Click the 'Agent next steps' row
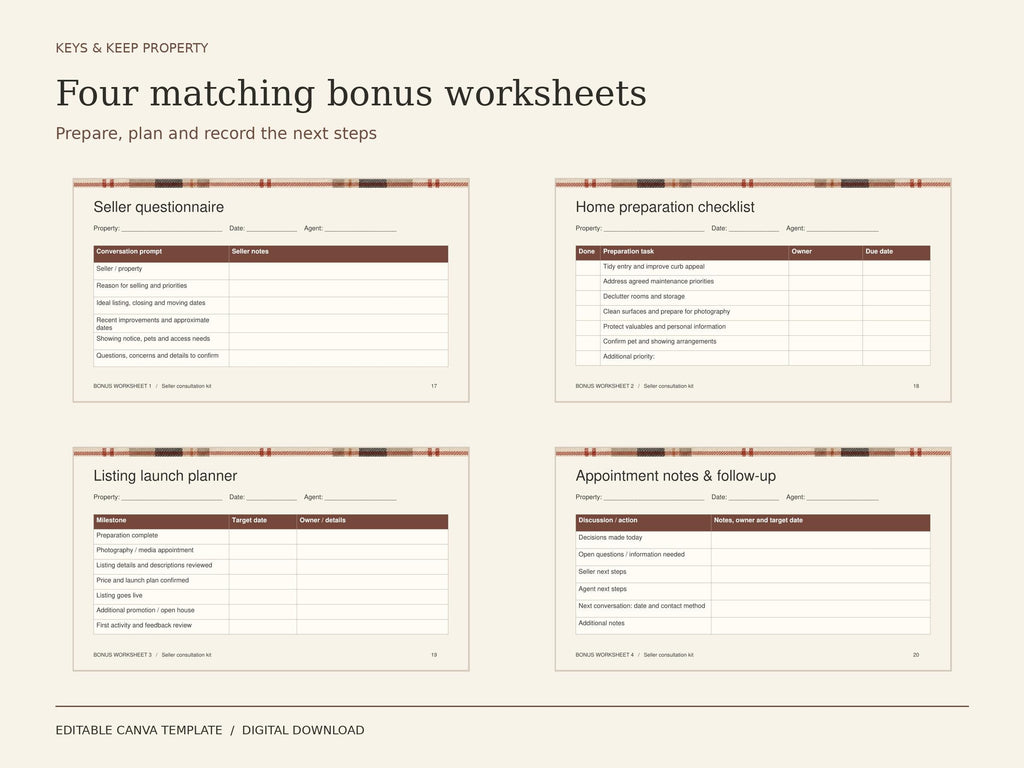The height and width of the screenshot is (768, 1024). (753, 591)
